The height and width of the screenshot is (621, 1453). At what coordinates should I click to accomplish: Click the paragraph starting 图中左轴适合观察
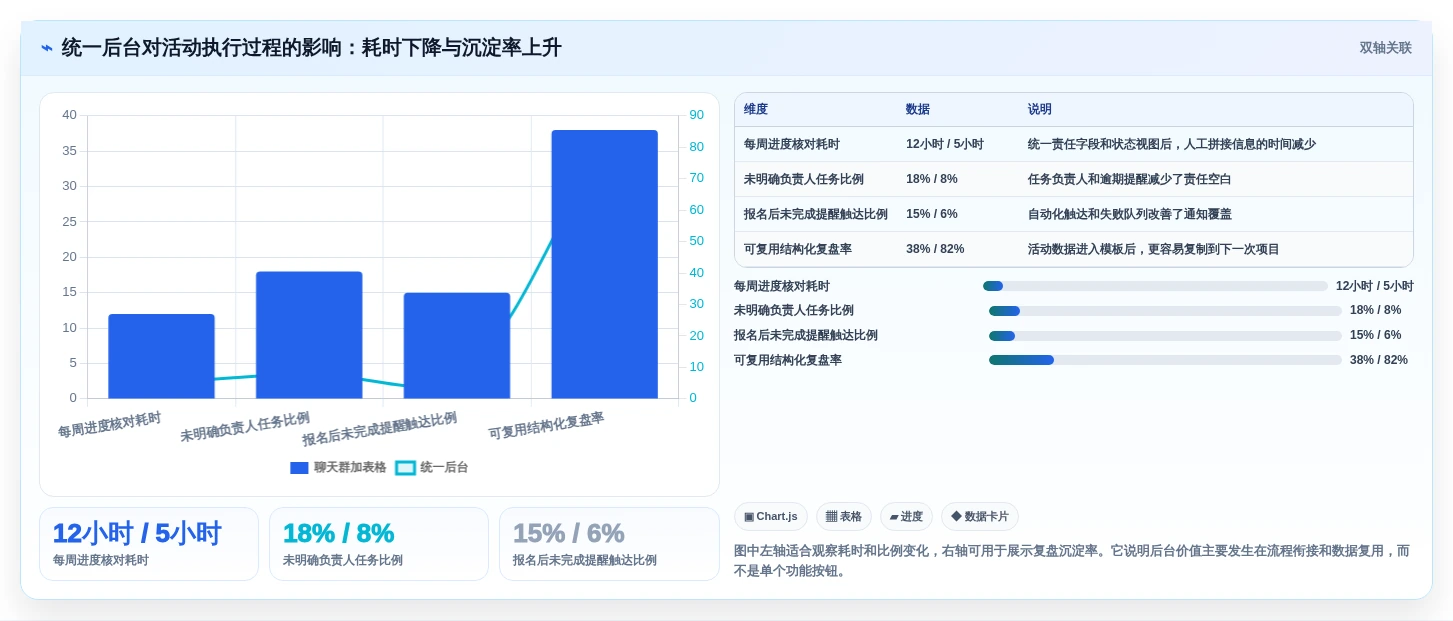1072,561
